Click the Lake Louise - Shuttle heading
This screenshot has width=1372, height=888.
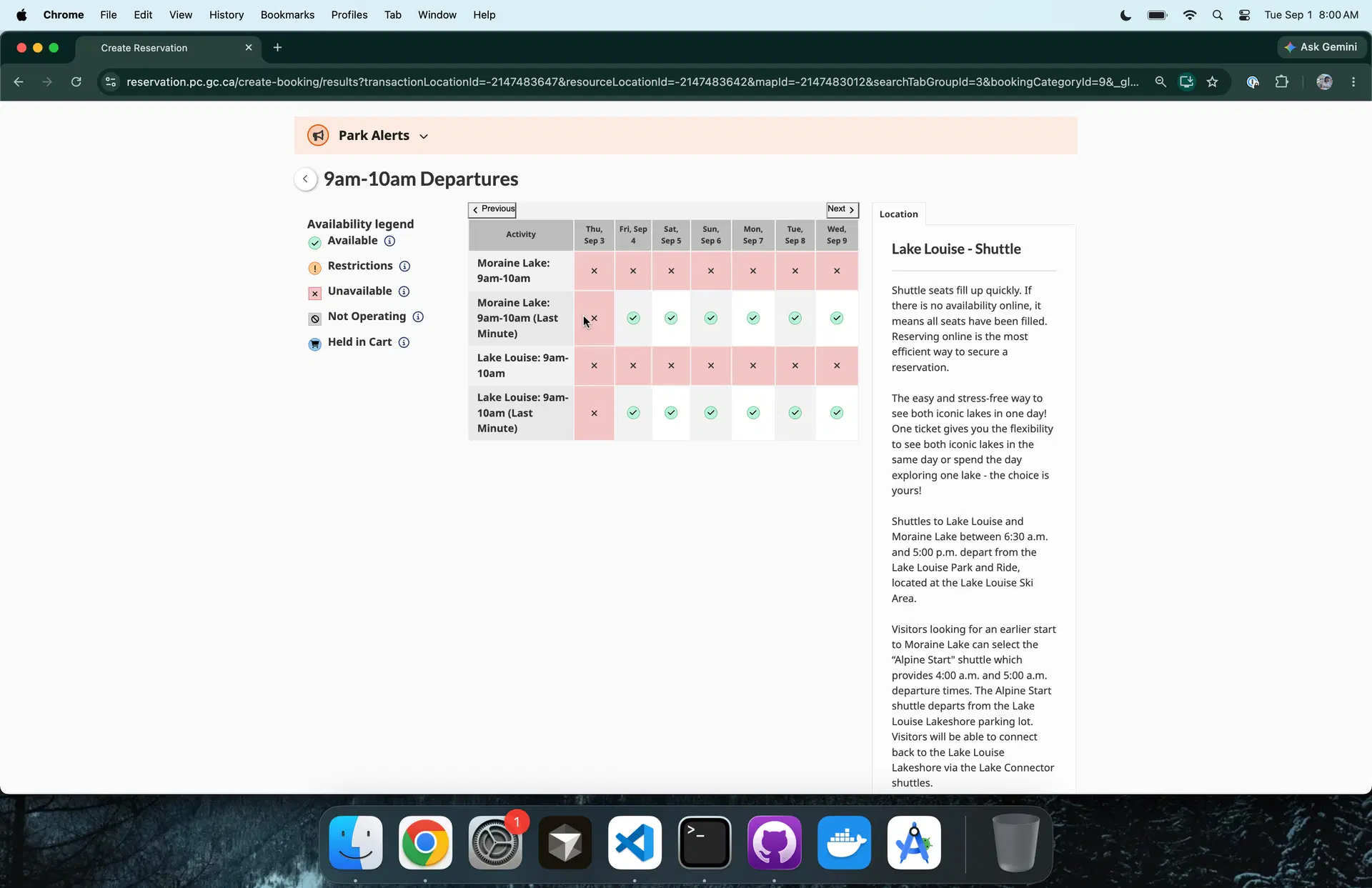pos(956,249)
